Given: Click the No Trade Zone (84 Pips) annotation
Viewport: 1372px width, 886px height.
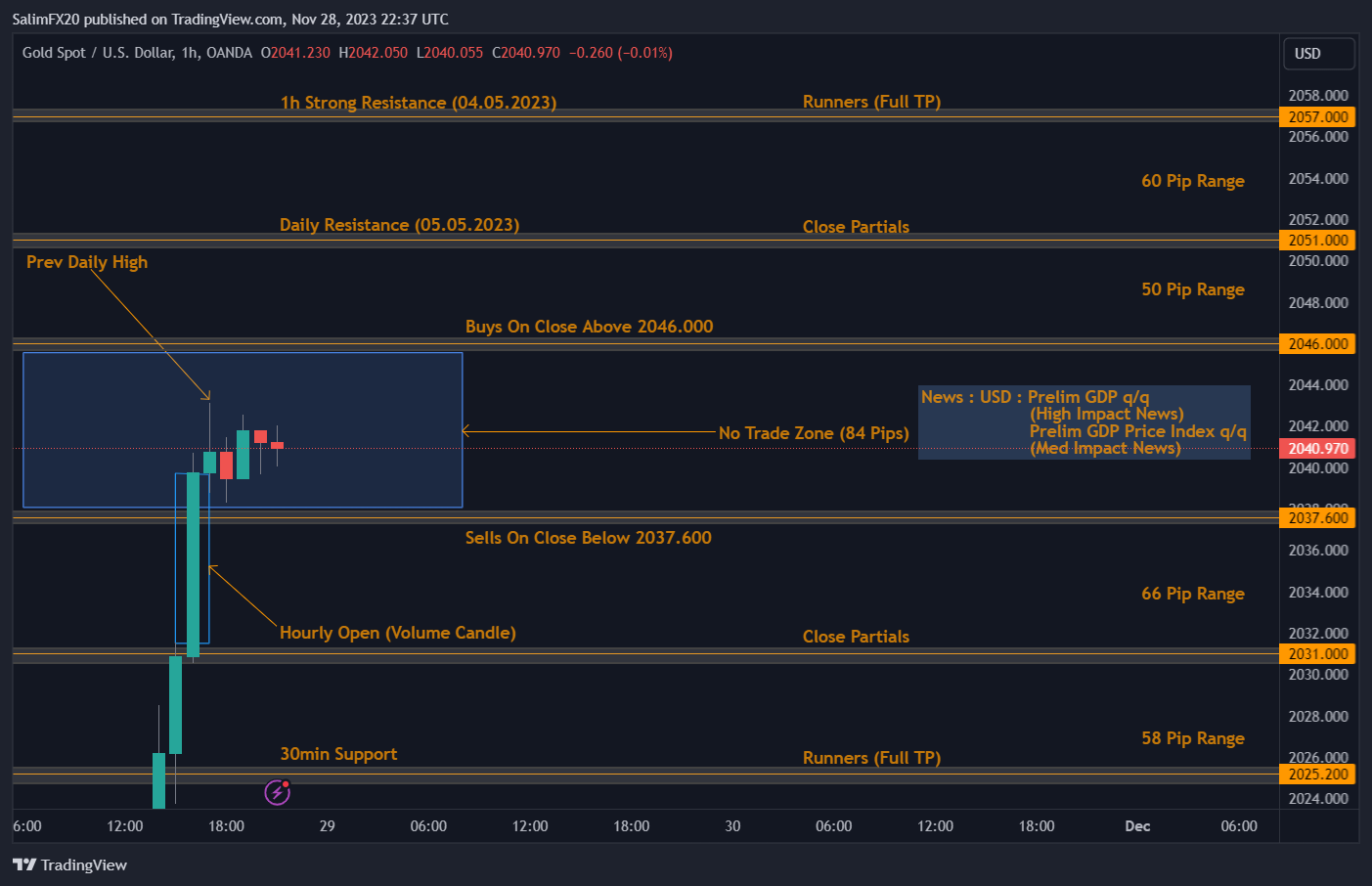Looking at the screenshot, I should pyautogui.click(x=814, y=433).
